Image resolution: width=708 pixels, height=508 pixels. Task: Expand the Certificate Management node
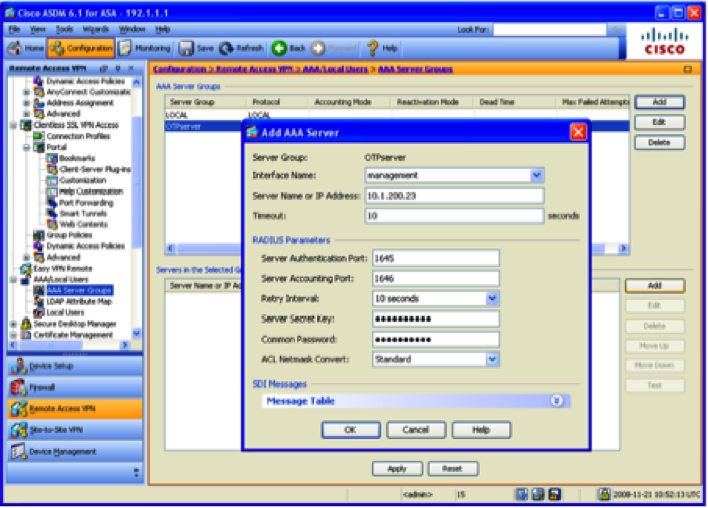tap(13, 335)
